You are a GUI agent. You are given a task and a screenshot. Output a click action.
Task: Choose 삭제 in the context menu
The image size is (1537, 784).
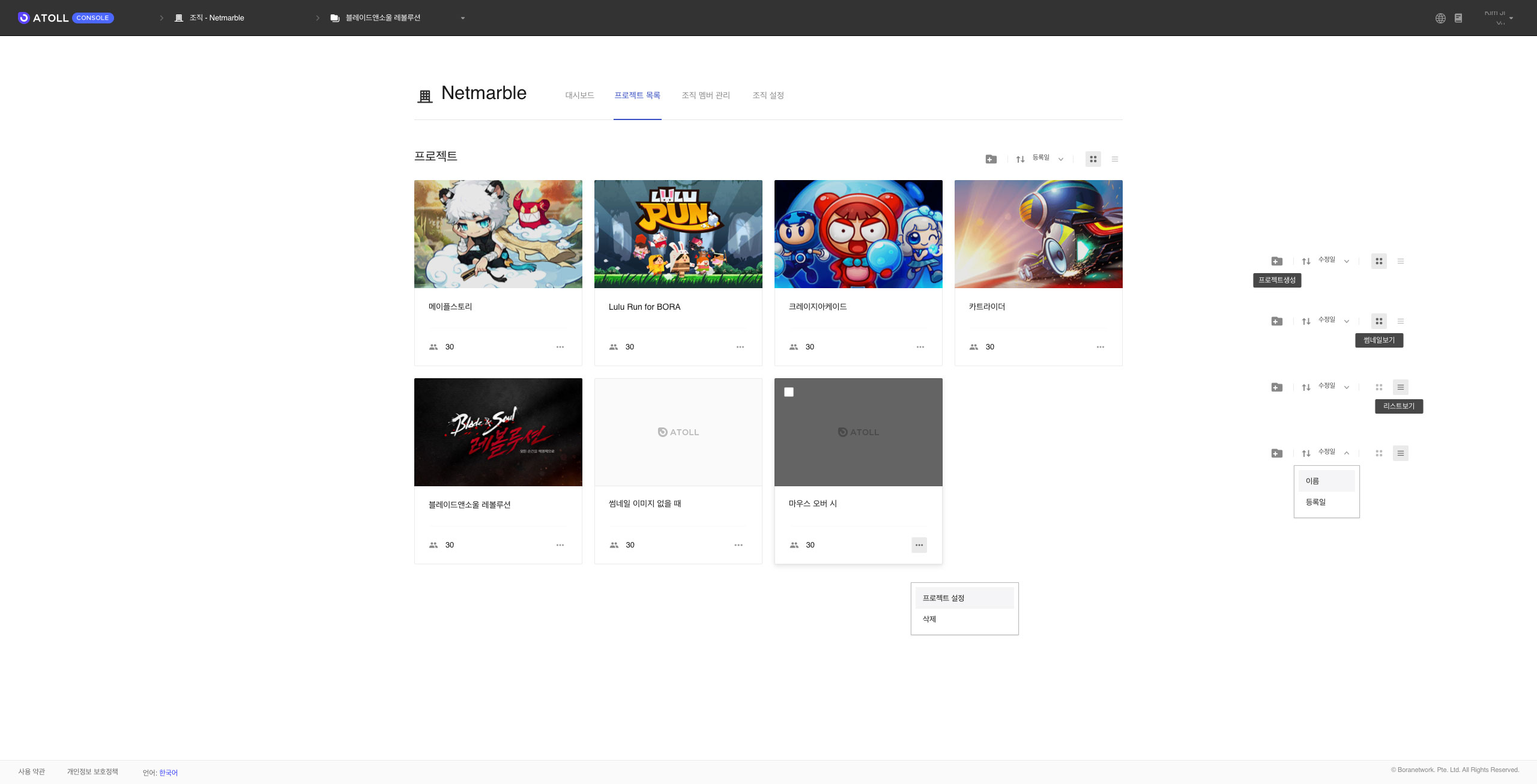(929, 619)
